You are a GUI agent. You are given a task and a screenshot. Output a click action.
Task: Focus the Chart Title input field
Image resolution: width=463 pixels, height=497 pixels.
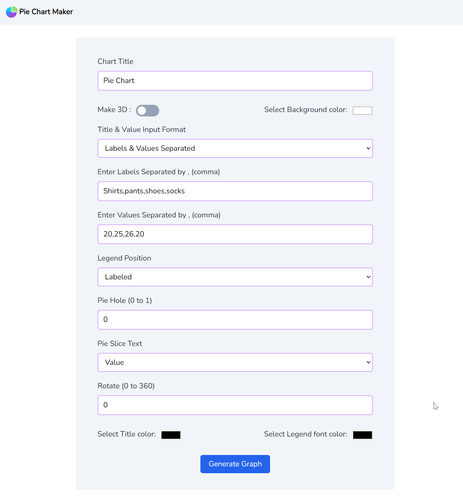tap(235, 81)
